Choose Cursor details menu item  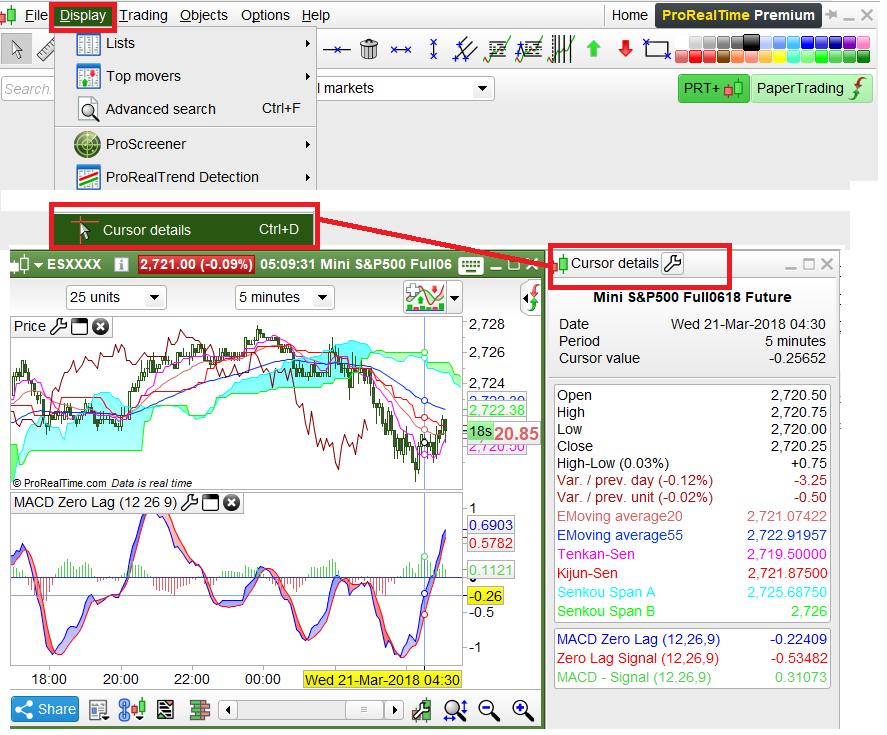184,230
